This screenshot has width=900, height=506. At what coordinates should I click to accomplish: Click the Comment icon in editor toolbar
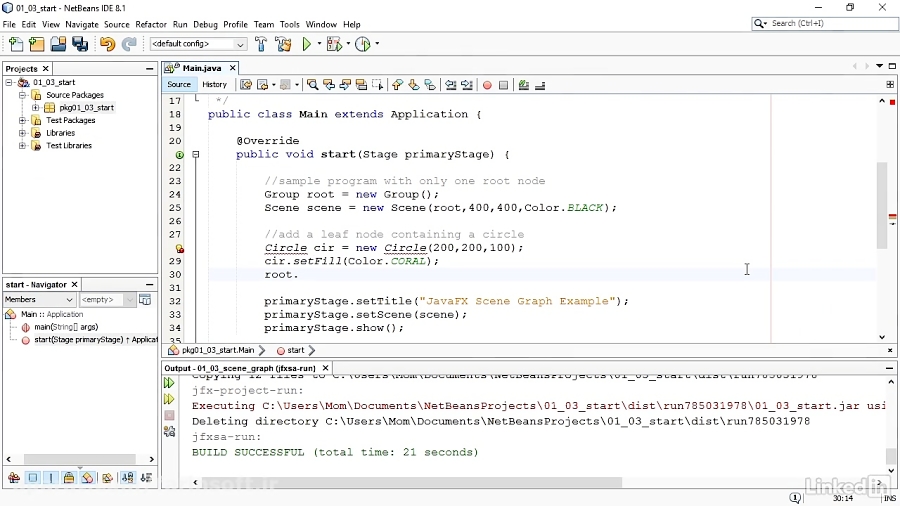pos(523,85)
